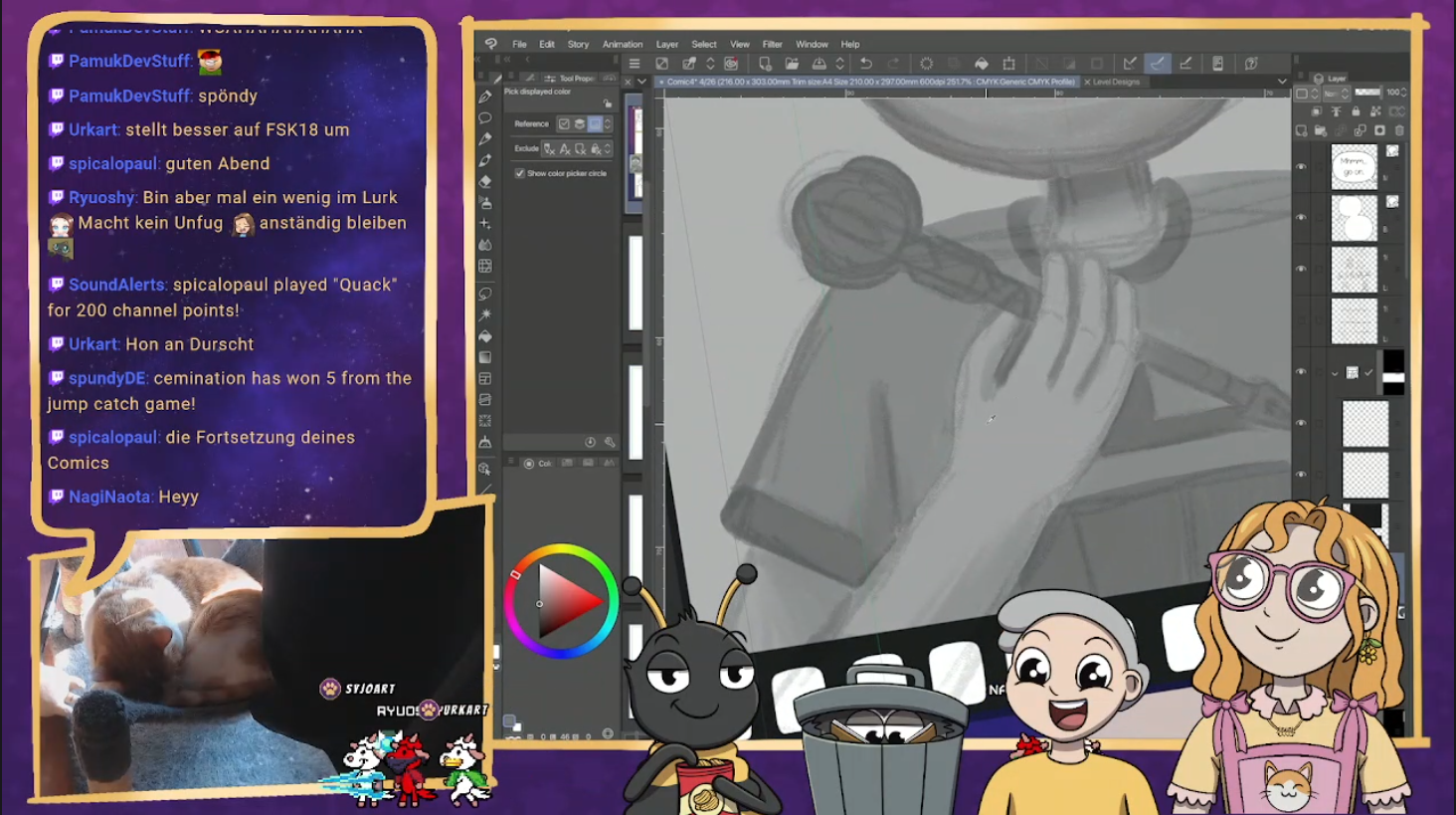Click the highlighted snap to special ruler icon
Viewport: 1456px width, 815px height.
tap(1158, 64)
